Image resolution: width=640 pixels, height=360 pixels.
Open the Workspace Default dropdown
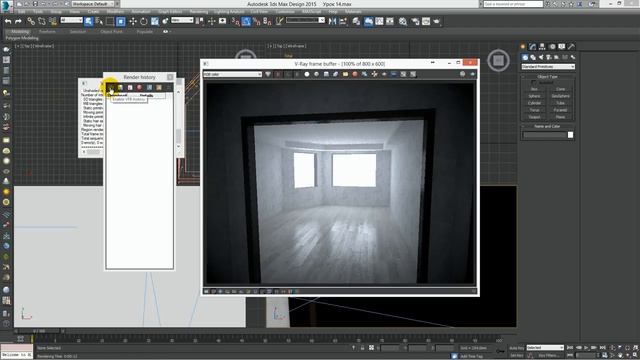[93, 4]
